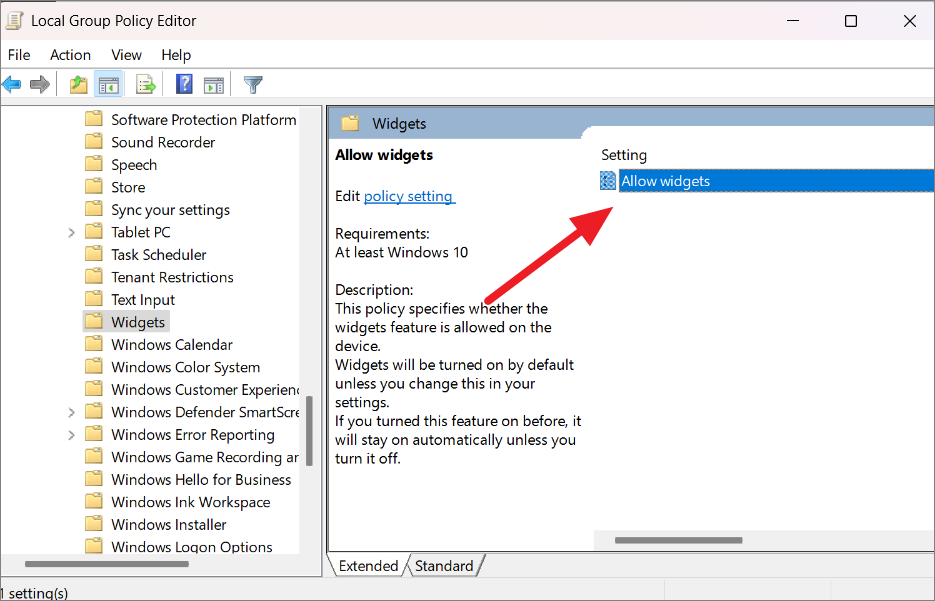Select Tenant Restrictions tree item
Image resolution: width=935 pixels, height=601 pixels.
[x=172, y=277]
